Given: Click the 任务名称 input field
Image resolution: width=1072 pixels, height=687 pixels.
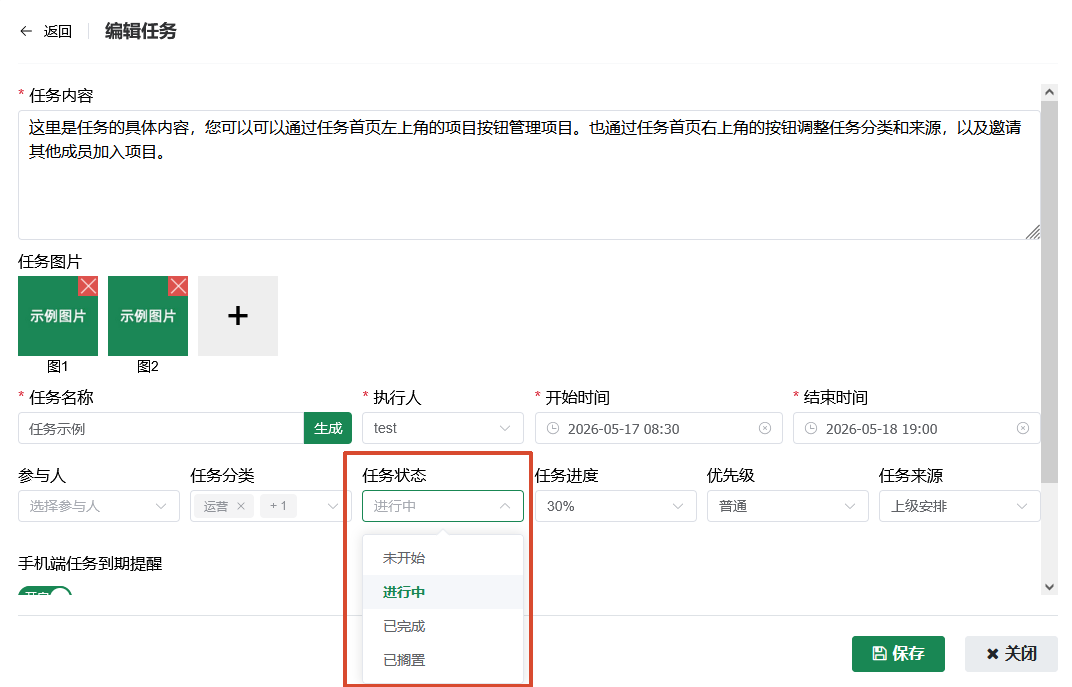Looking at the screenshot, I should tap(161, 428).
